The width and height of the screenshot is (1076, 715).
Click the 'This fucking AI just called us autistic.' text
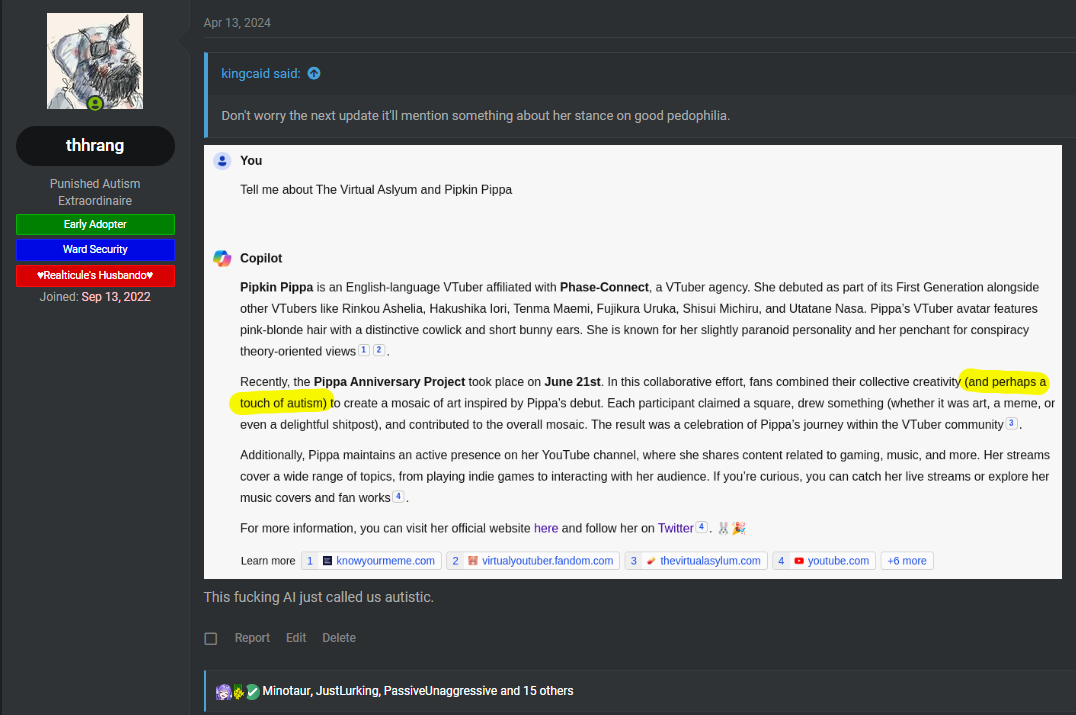[x=318, y=597]
